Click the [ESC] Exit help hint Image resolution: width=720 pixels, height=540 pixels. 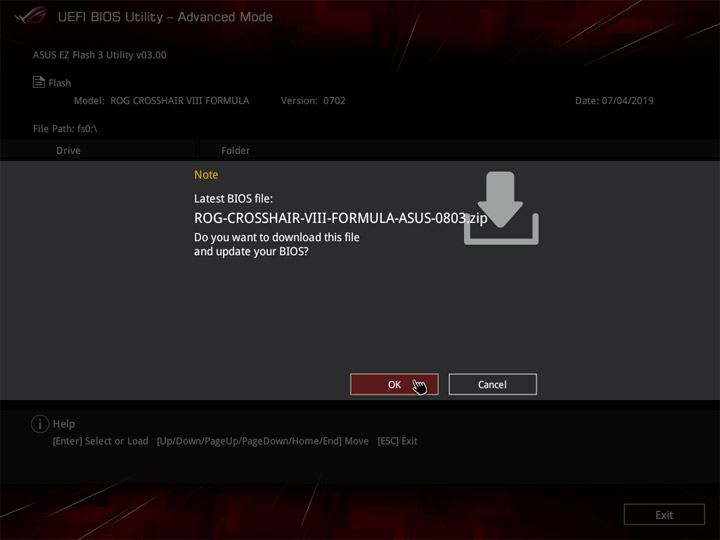coord(397,441)
